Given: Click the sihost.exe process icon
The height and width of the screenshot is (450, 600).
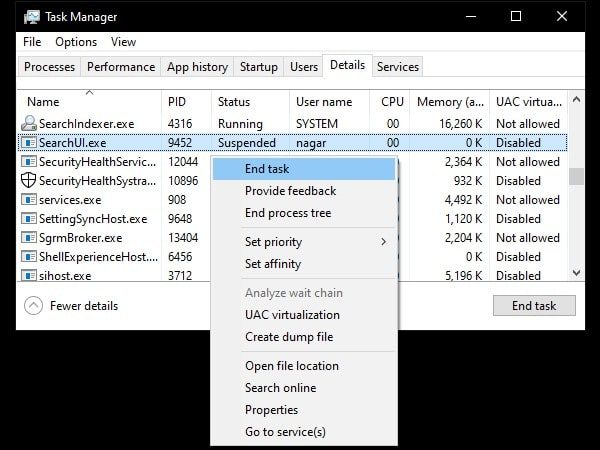Looking at the screenshot, I should coord(28,275).
